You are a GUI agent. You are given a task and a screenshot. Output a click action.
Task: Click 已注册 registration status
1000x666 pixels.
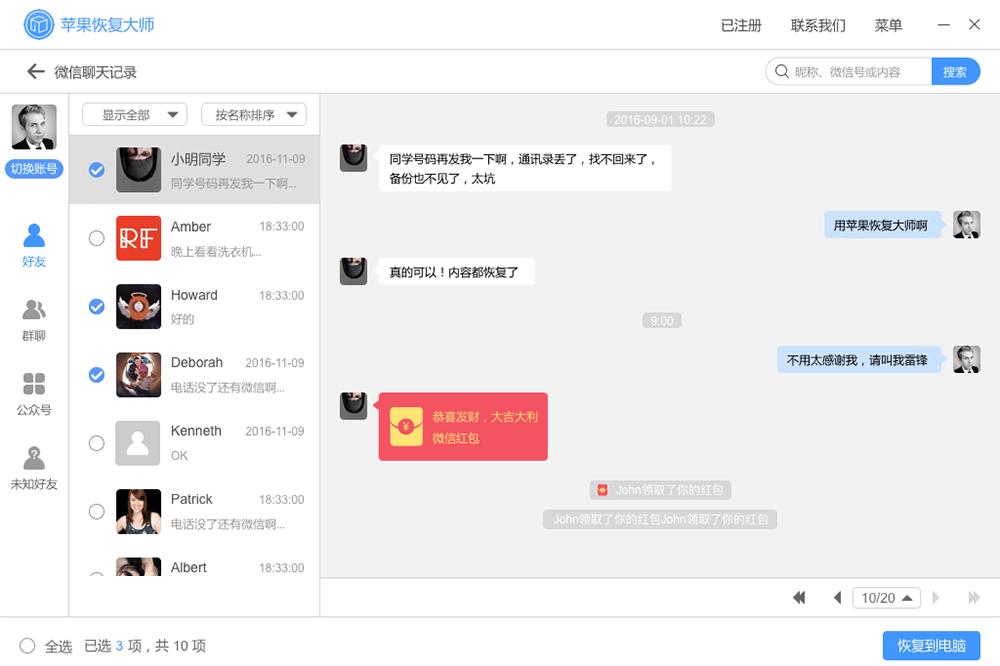(741, 25)
